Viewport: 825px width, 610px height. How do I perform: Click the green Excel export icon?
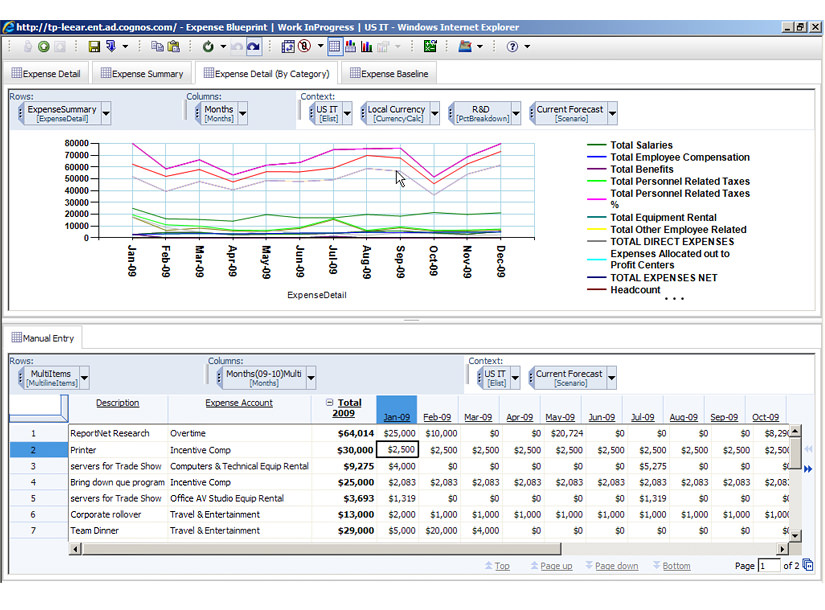coord(430,47)
